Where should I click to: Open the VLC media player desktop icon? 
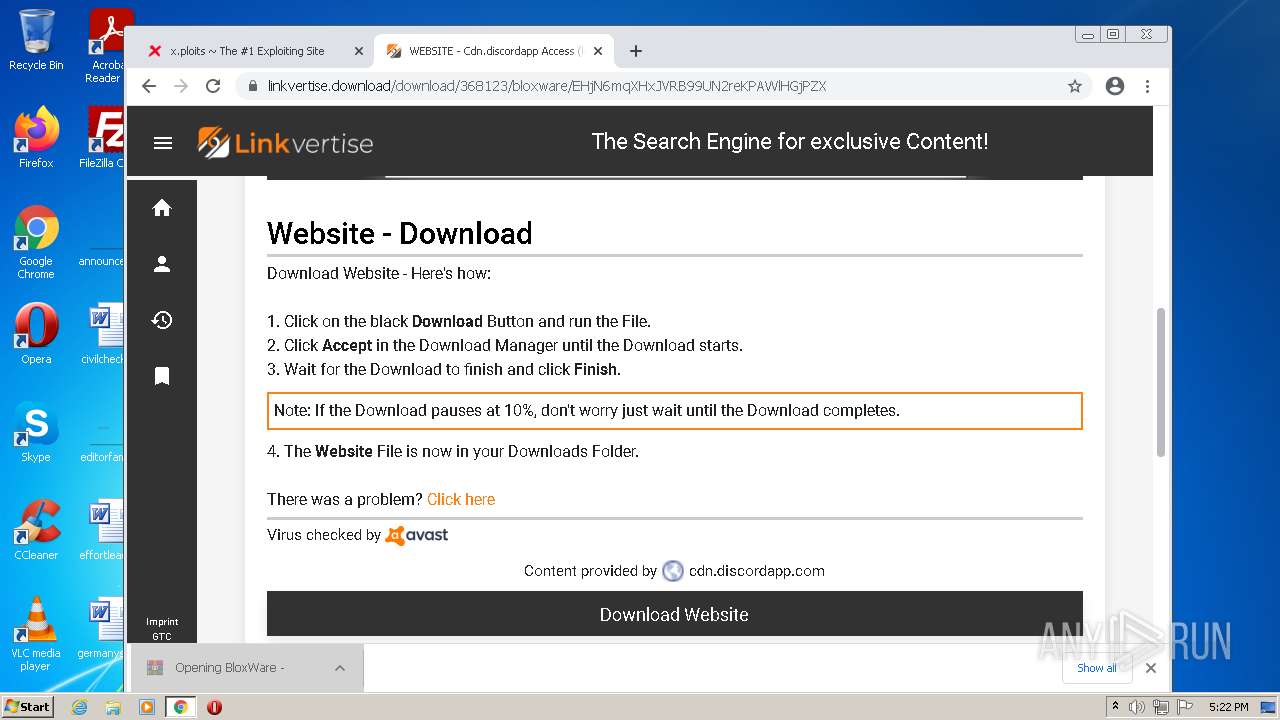click(x=36, y=634)
